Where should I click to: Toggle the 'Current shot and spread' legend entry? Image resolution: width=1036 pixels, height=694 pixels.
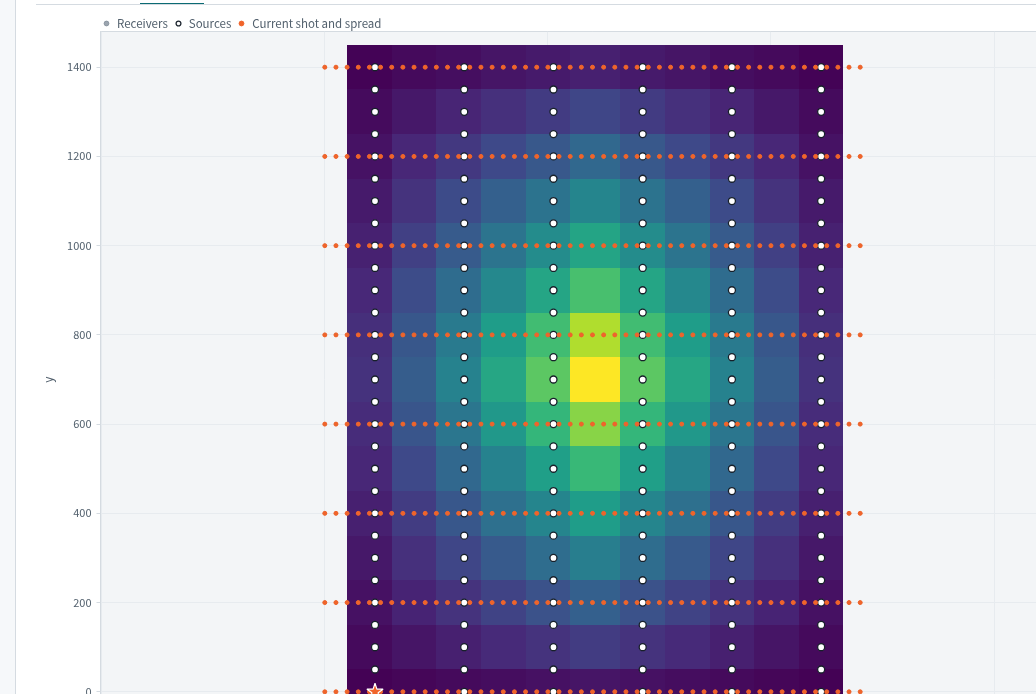(x=309, y=24)
